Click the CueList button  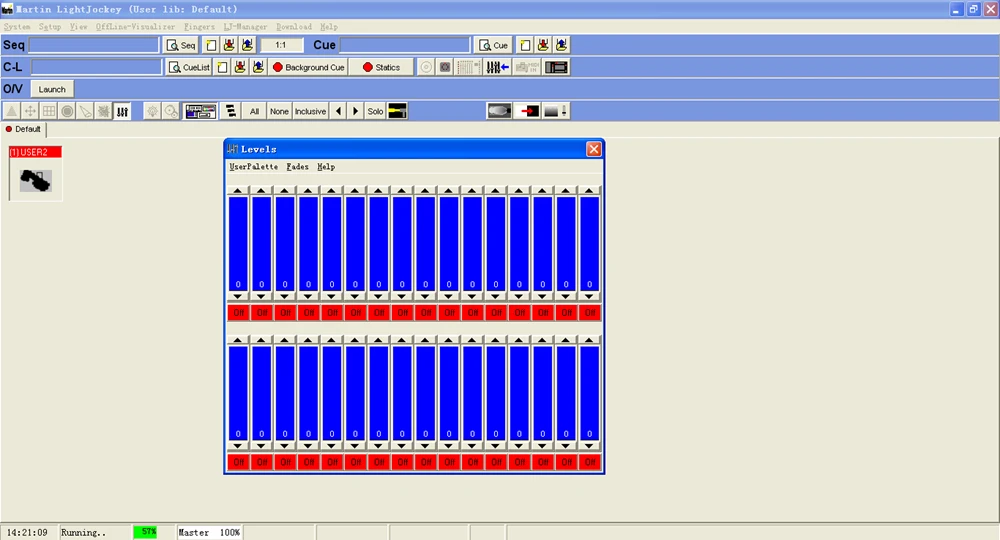point(189,67)
